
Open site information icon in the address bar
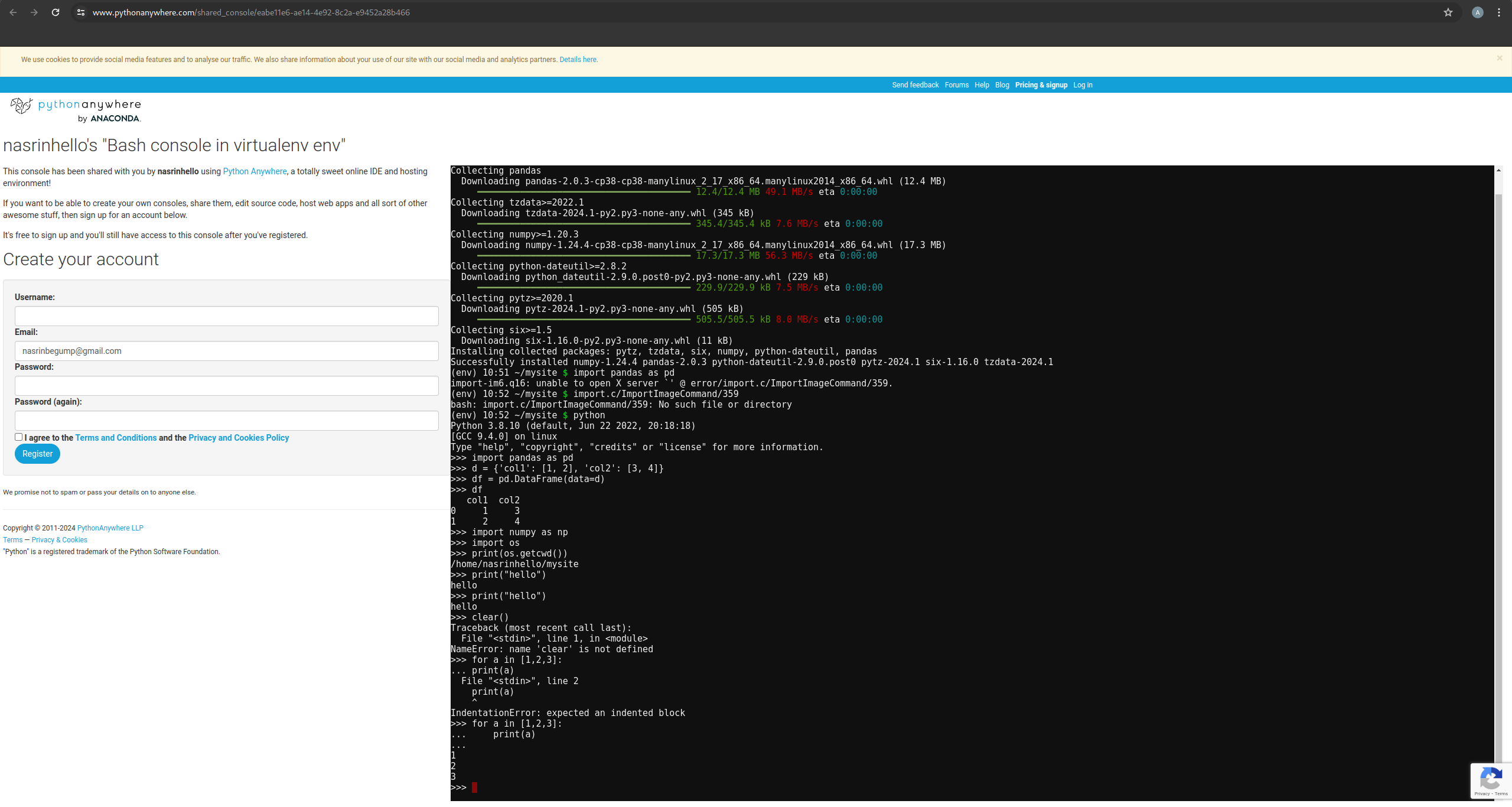pos(81,12)
